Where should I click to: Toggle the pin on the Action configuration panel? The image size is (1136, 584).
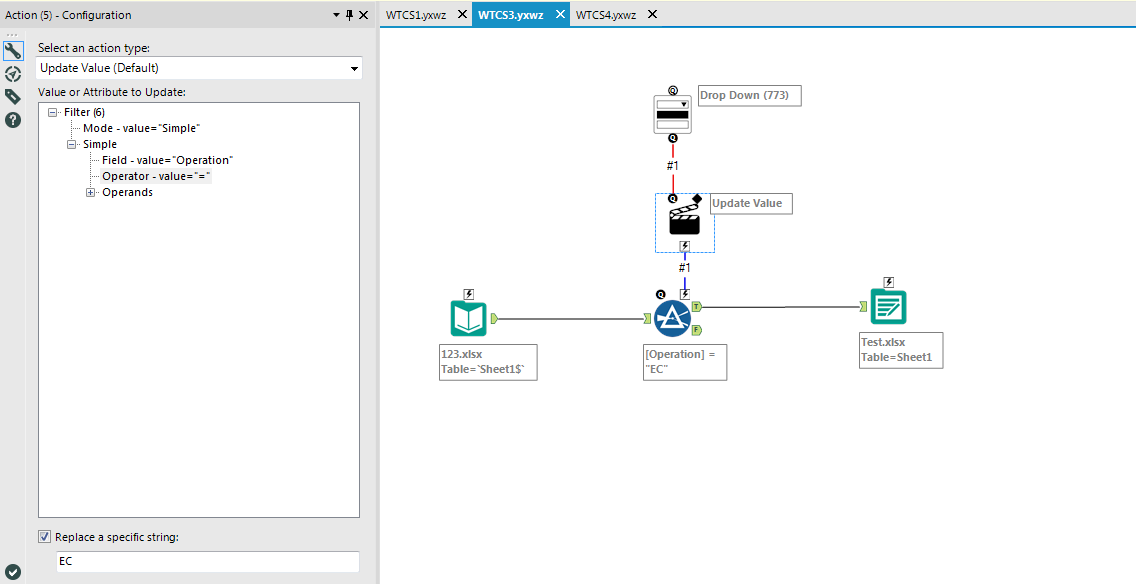click(x=350, y=15)
